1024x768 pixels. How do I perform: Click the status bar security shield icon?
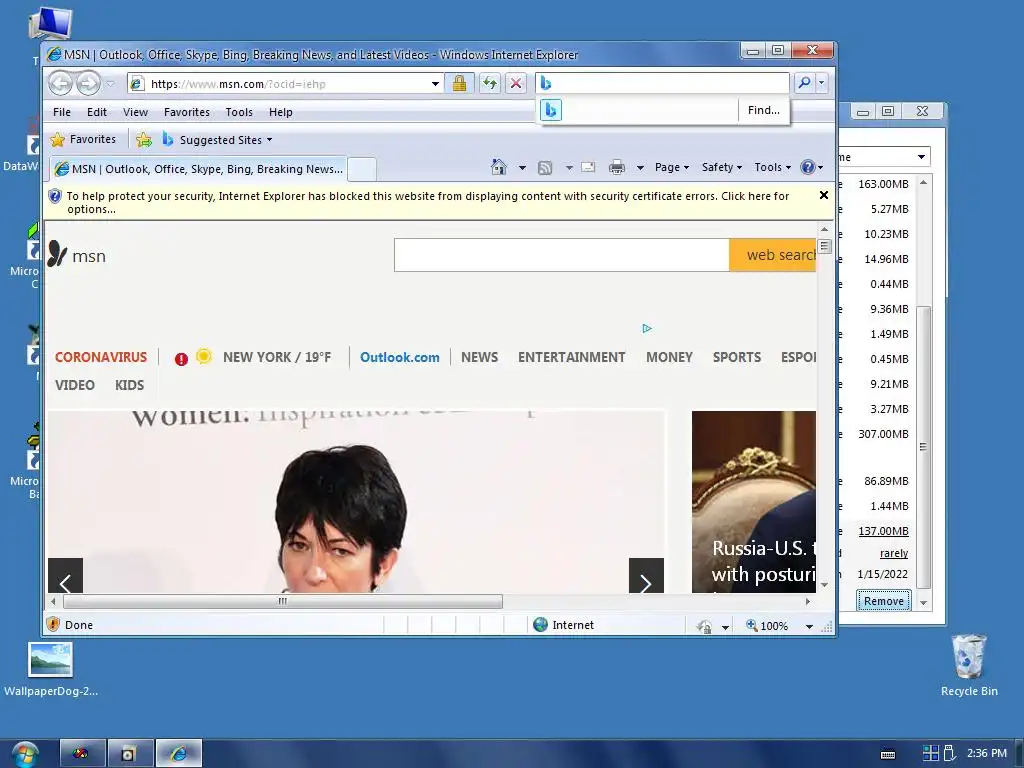click(54, 624)
